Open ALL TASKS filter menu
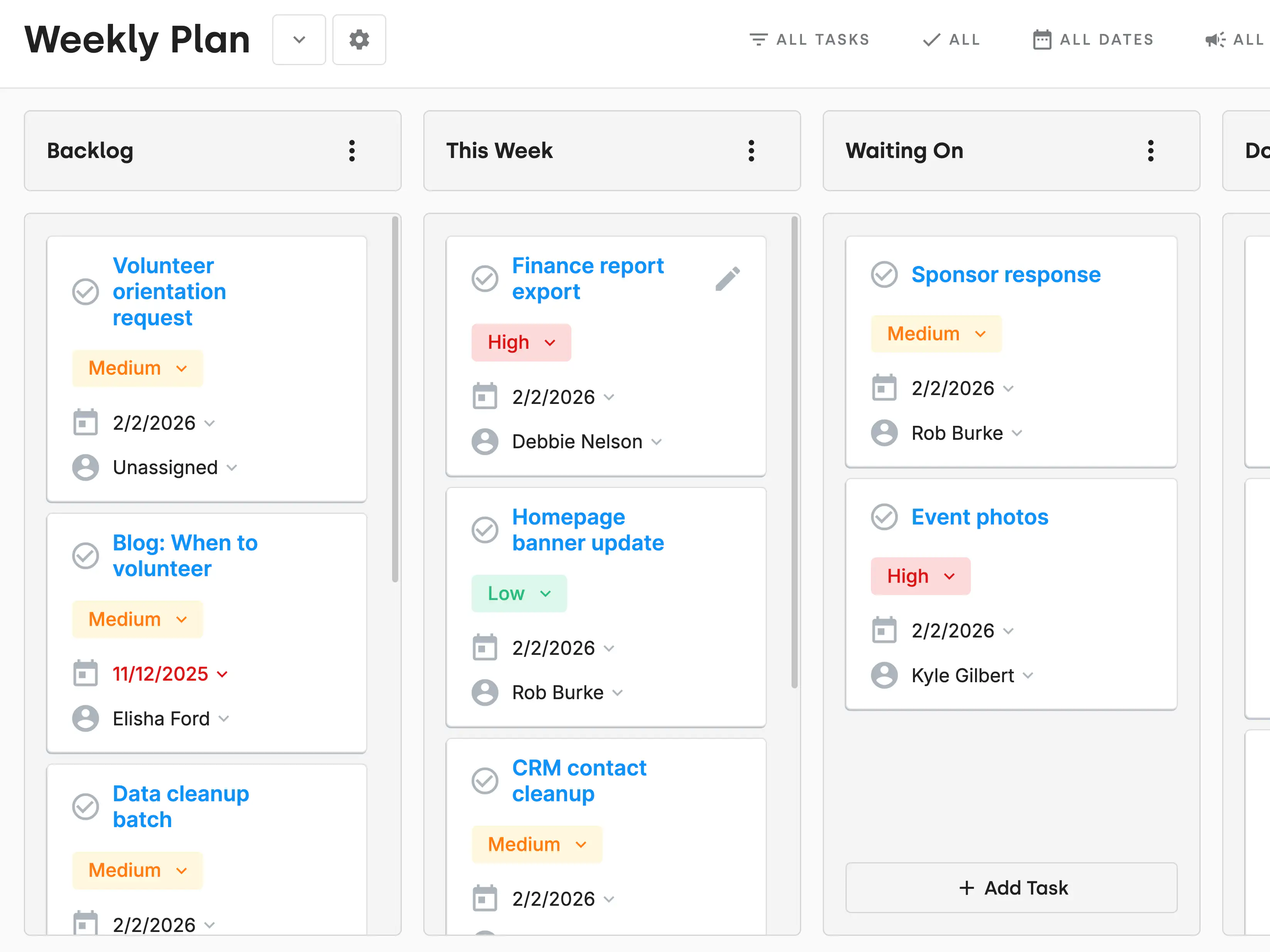The height and width of the screenshot is (952, 1270). tap(810, 40)
